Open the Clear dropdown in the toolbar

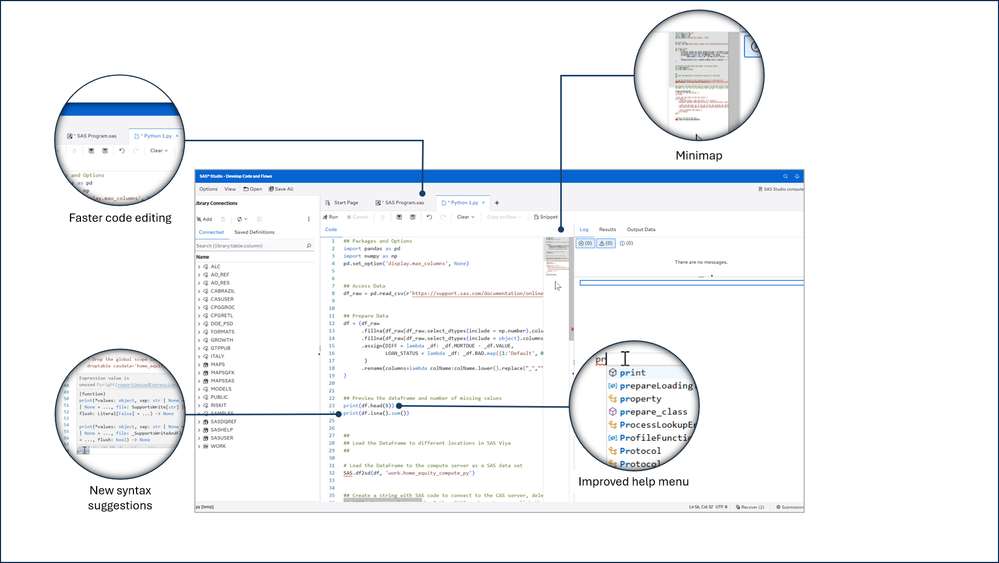465,217
